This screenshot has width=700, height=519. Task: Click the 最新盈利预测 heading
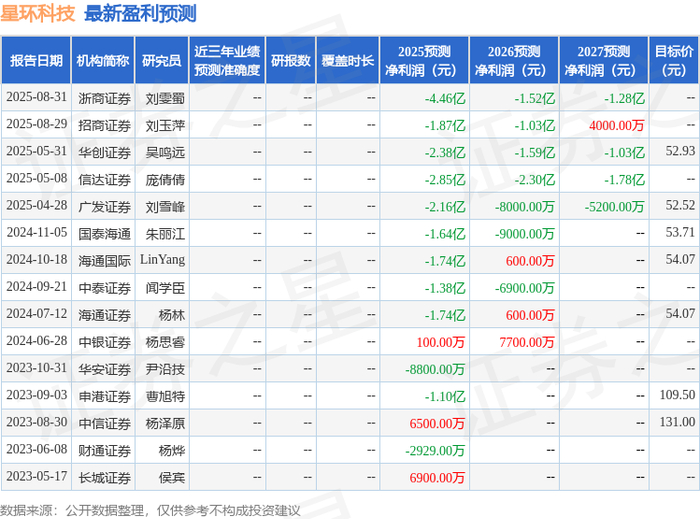pos(140,13)
